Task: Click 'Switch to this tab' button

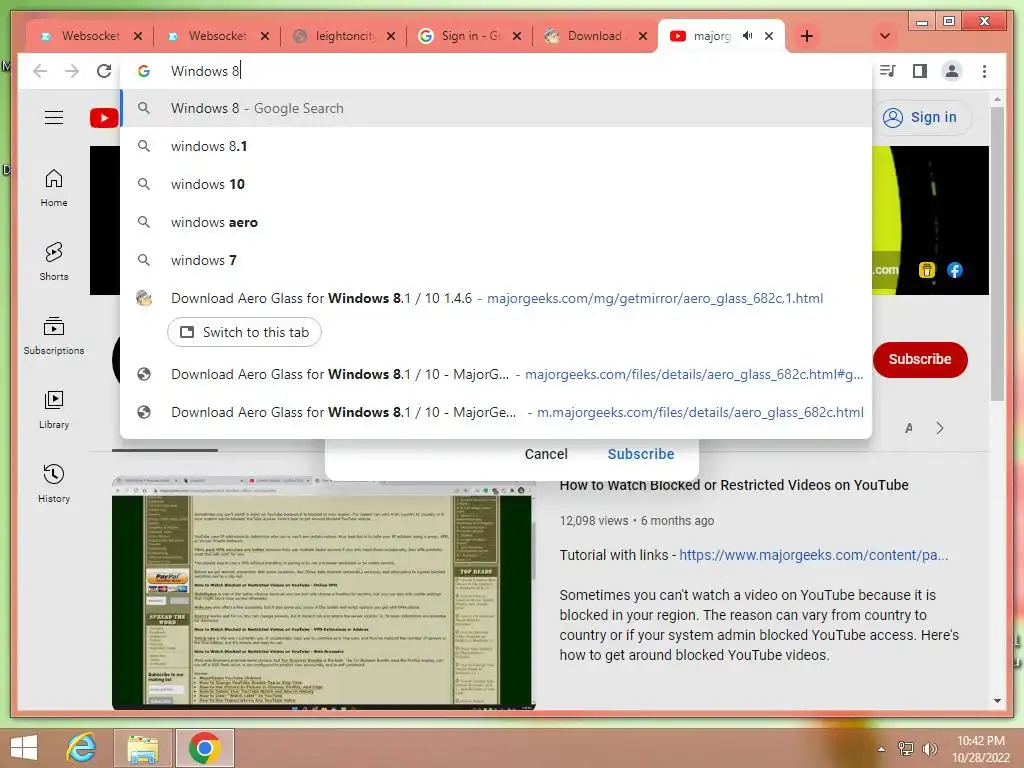Action: click(x=244, y=332)
